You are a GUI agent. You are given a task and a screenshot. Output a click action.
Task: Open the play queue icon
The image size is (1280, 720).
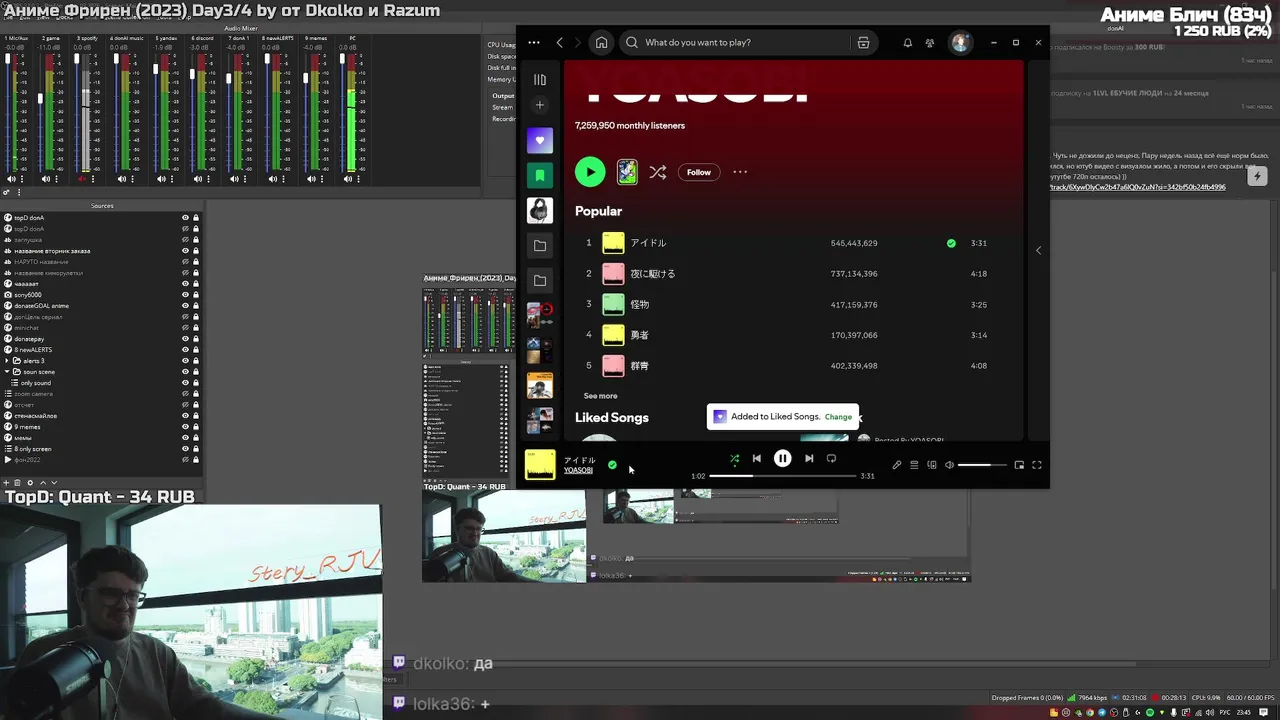(914, 465)
